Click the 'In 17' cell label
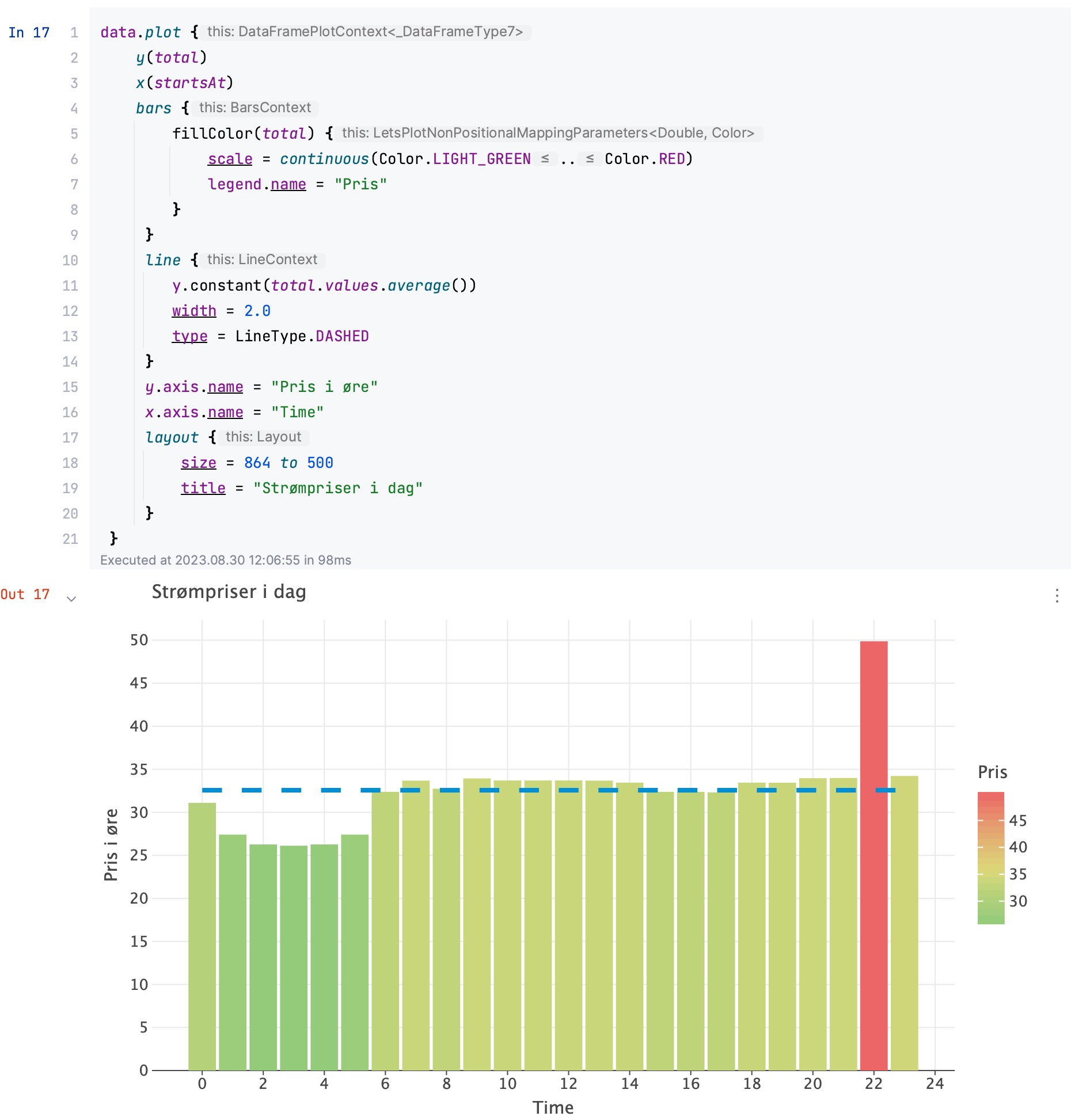The width and height of the screenshot is (1071, 1120). click(29, 33)
